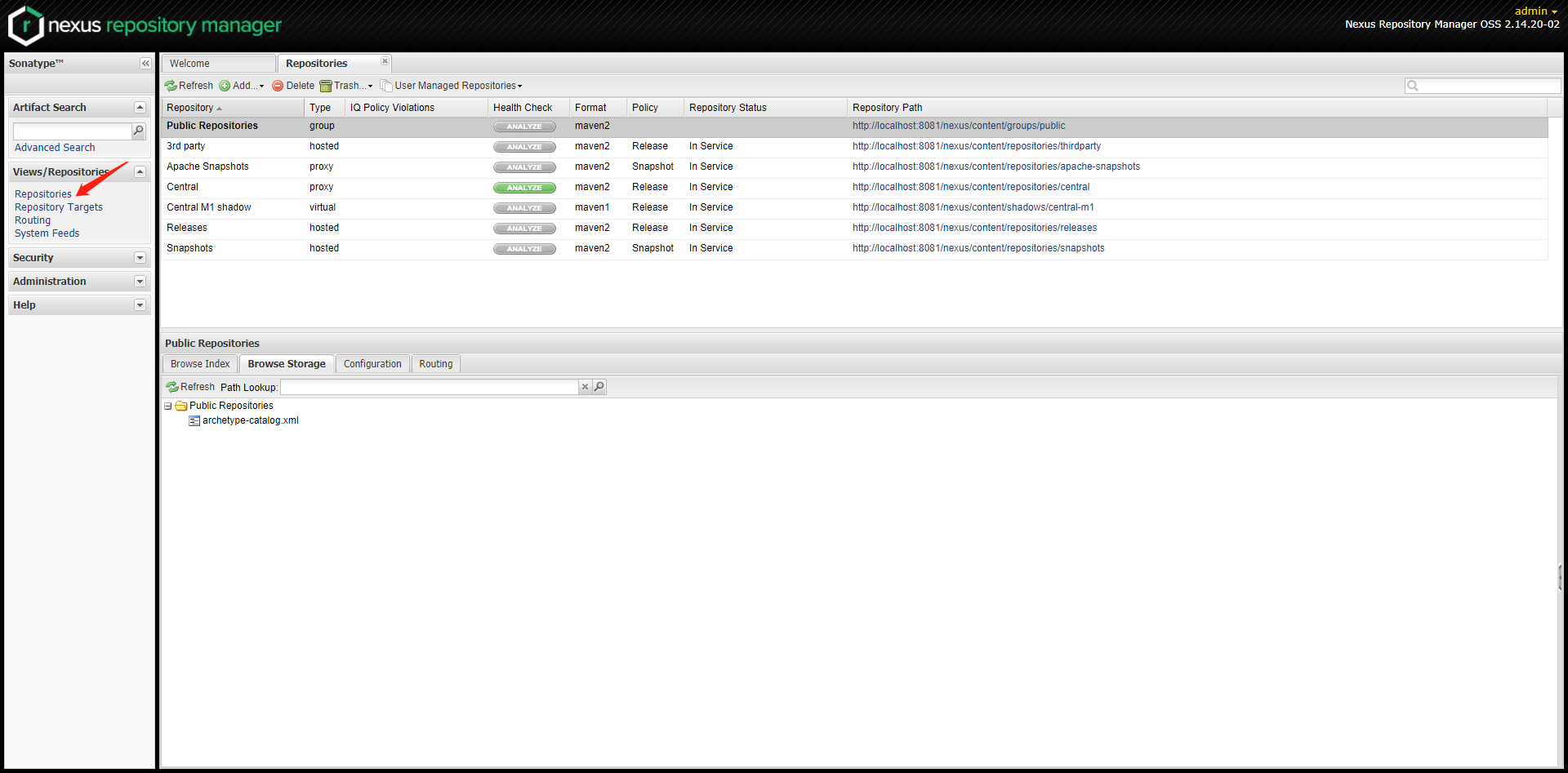Click the repository filter search box
Viewport: 1568px width, 773px height.
pos(1482,86)
